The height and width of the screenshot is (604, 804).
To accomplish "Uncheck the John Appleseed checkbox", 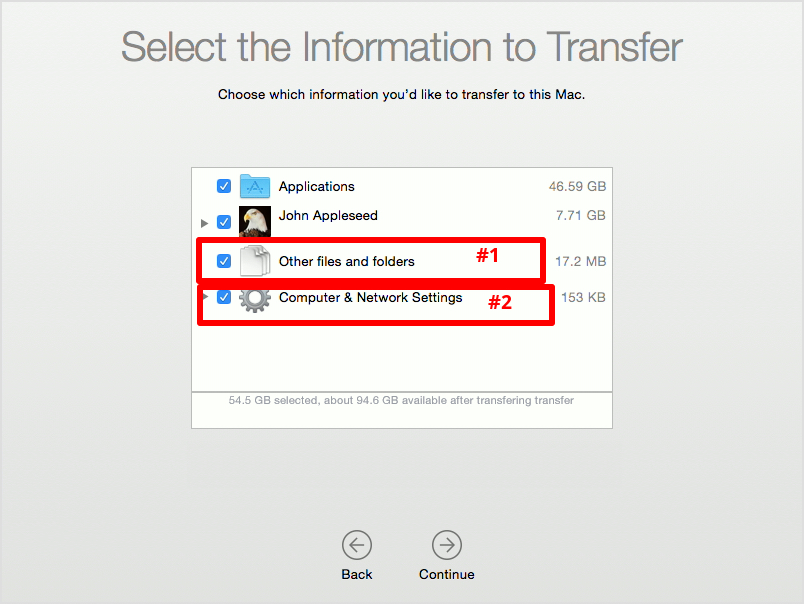I will (x=224, y=222).
